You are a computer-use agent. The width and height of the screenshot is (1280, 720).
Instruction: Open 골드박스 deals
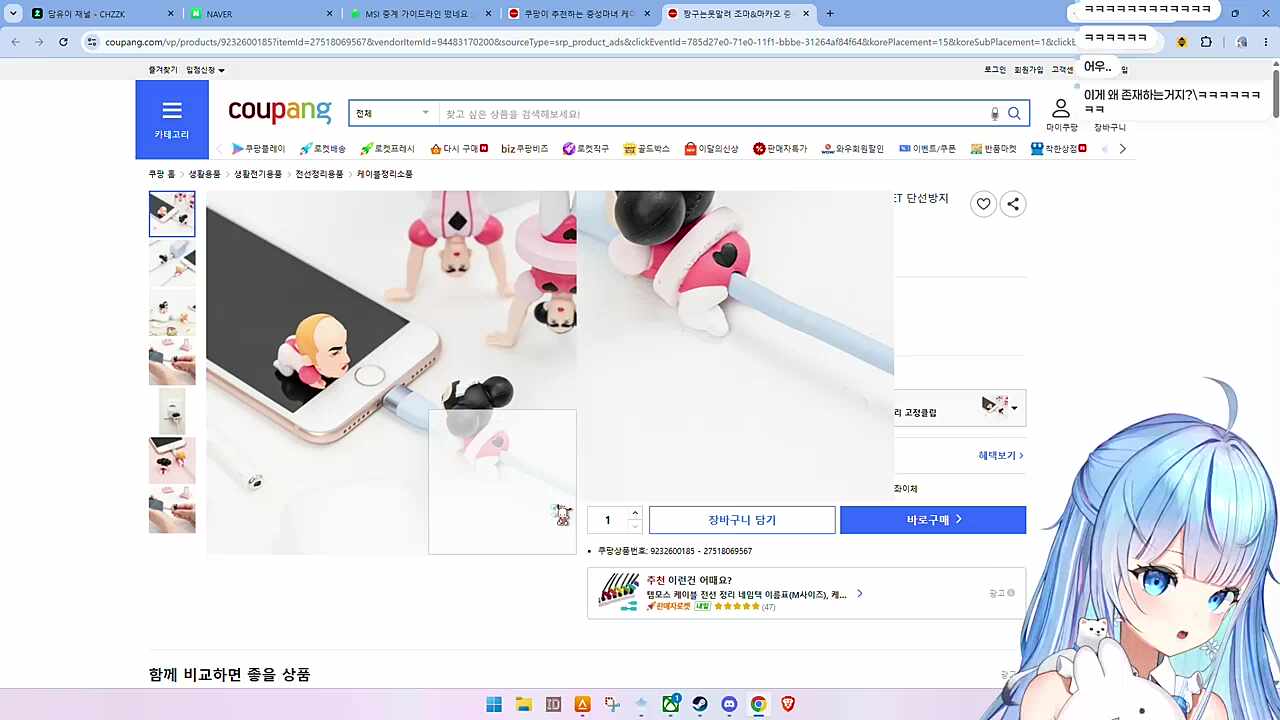click(x=647, y=149)
